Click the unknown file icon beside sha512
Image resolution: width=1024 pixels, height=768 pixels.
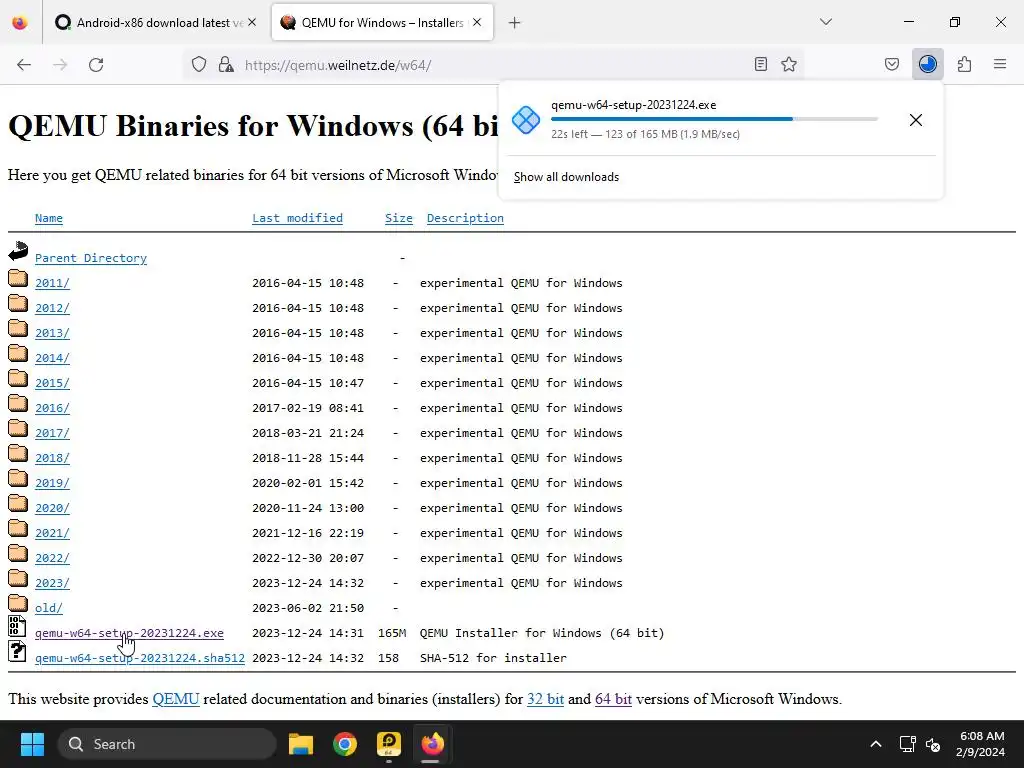[18, 651]
